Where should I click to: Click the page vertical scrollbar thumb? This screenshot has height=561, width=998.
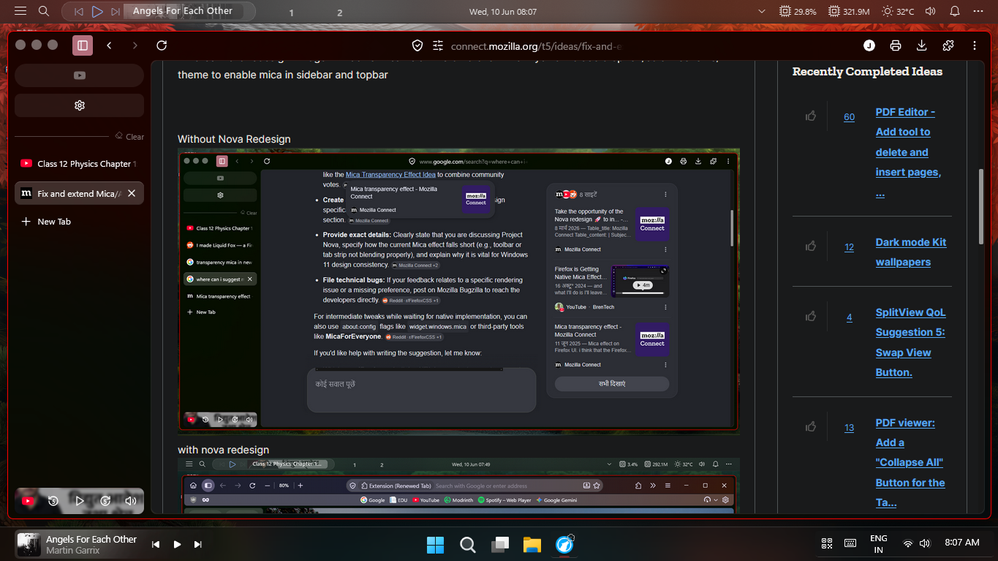tap(981, 206)
